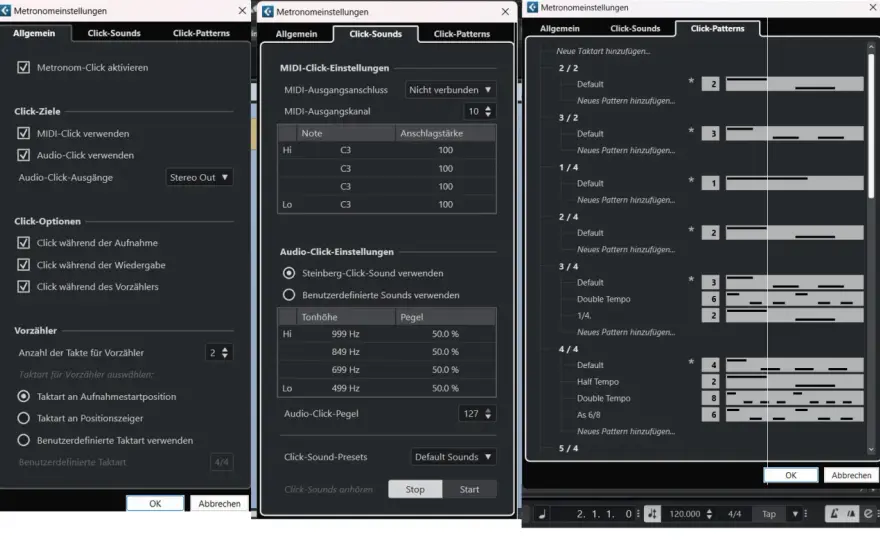The height and width of the screenshot is (540, 880).
Task: Select the As 6/8 pattern entry
Action: point(589,415)
